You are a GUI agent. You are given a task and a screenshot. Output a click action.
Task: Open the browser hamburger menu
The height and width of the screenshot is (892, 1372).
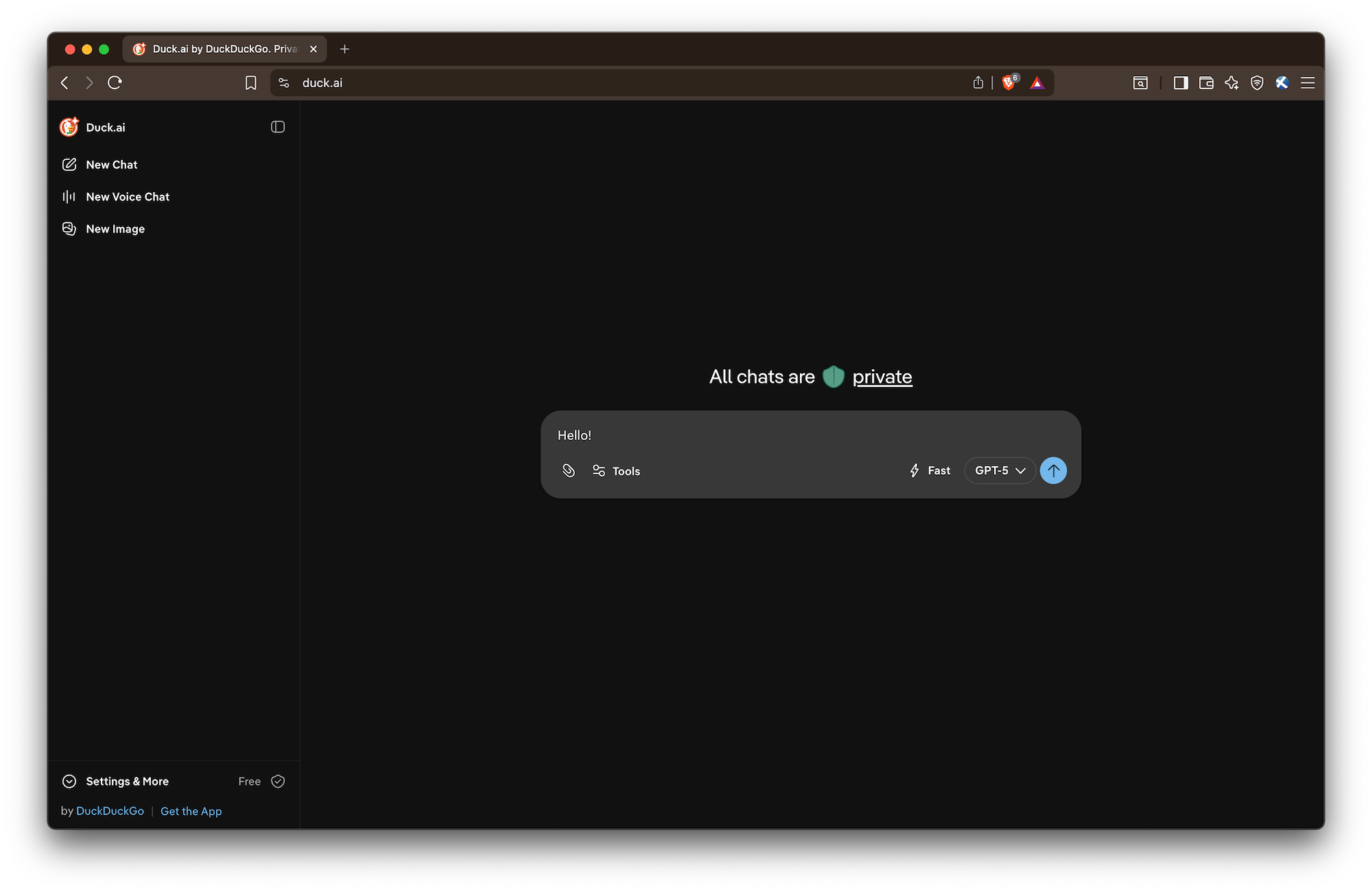point(1308,83)
